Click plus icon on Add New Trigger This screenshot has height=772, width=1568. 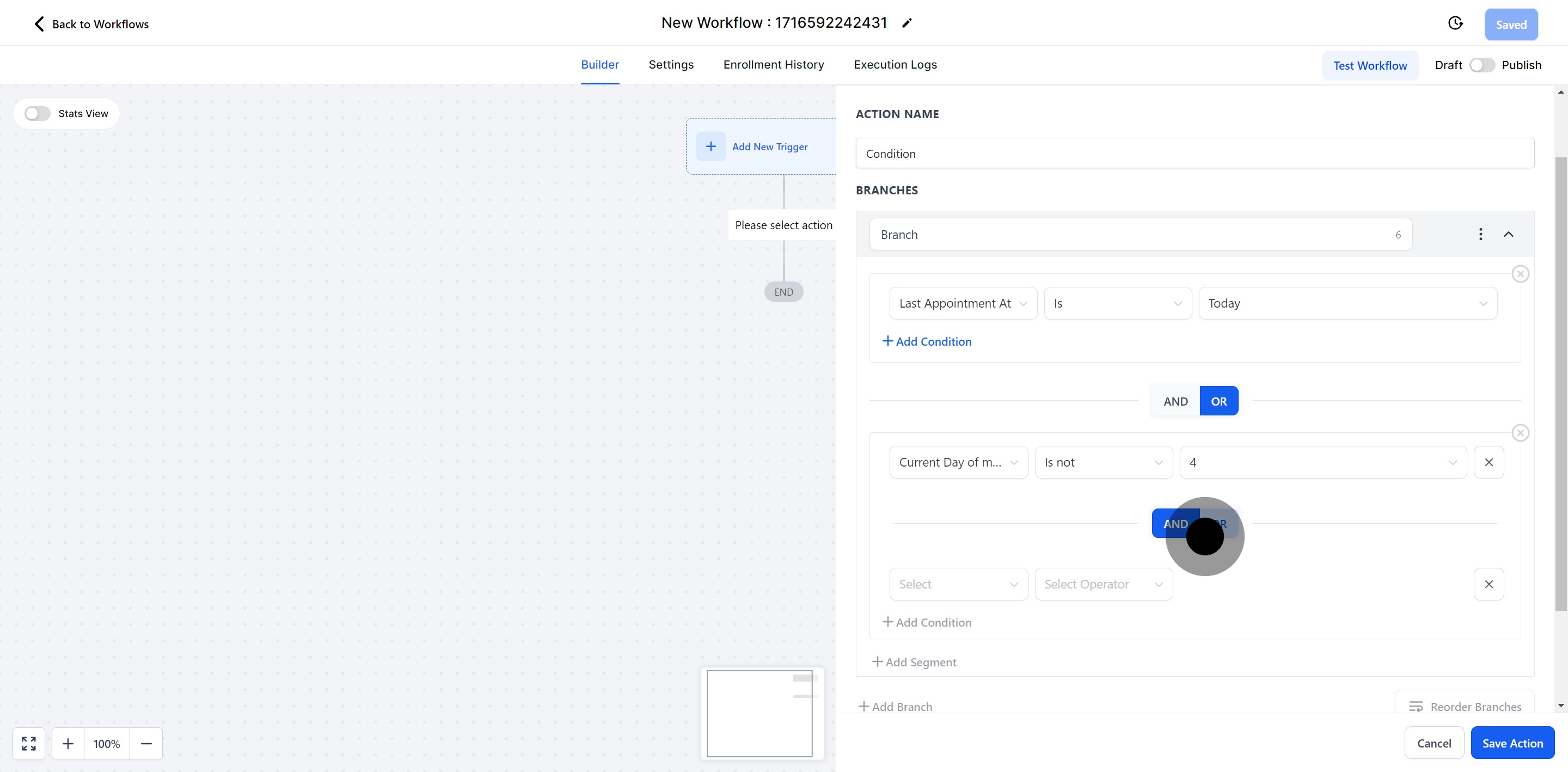710,146
